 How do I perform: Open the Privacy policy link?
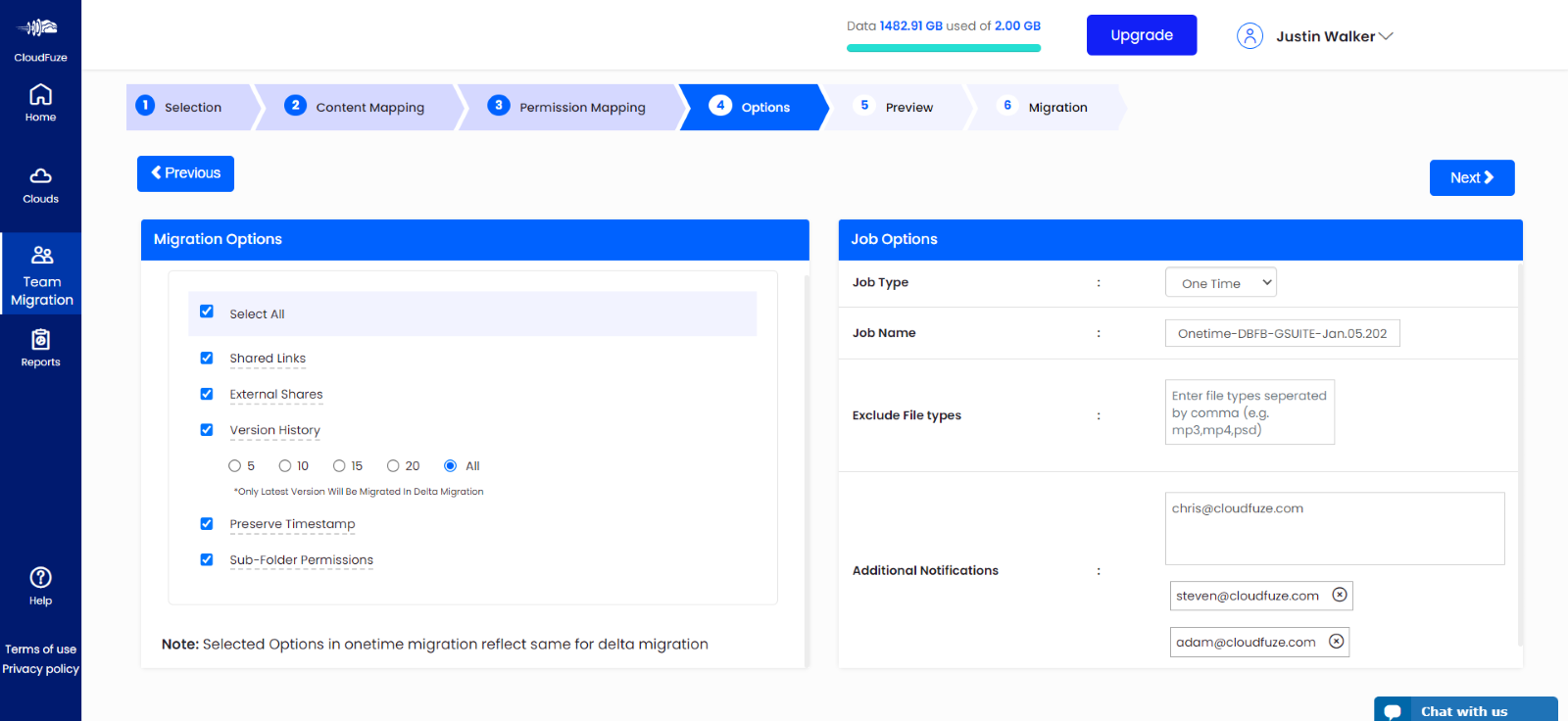coord(40,669)
